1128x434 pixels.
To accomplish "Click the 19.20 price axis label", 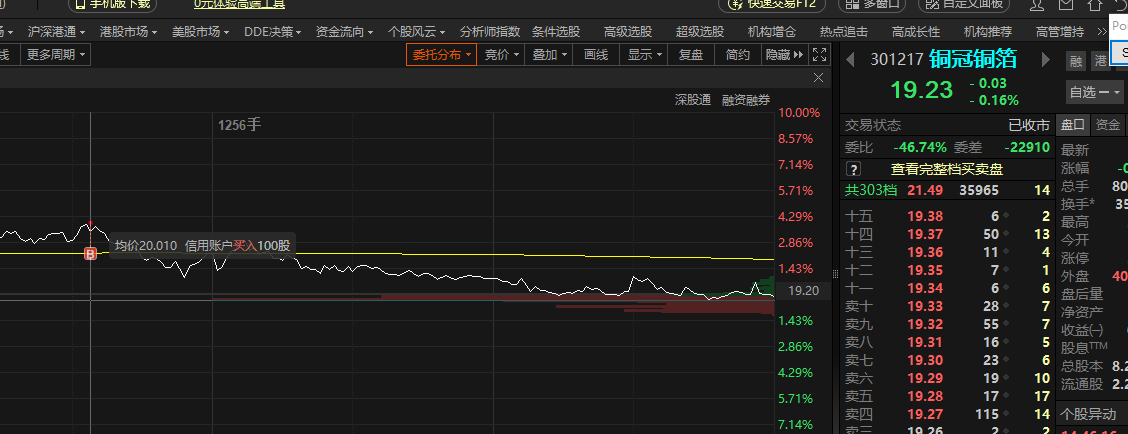I will (x=804, y=291).
